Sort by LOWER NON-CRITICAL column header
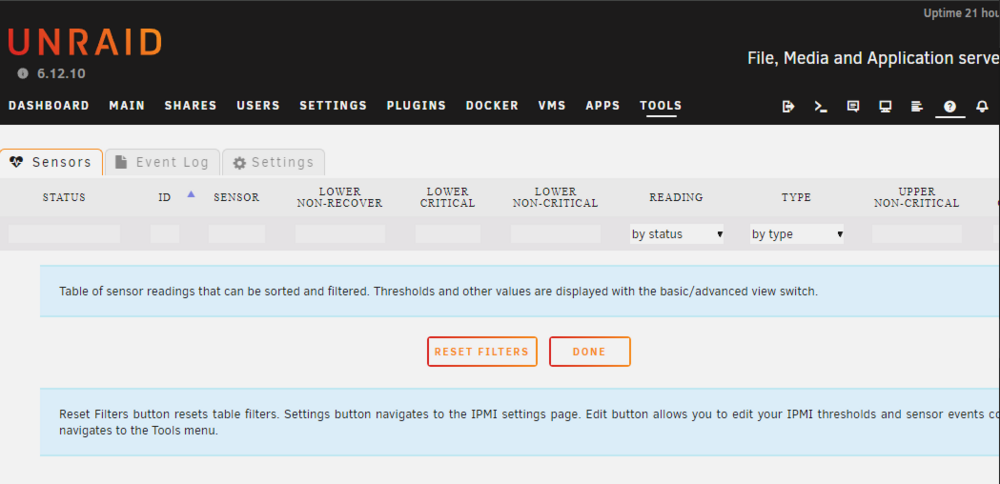The height and width of the screenshot is (484, 1000). (555, 198)
